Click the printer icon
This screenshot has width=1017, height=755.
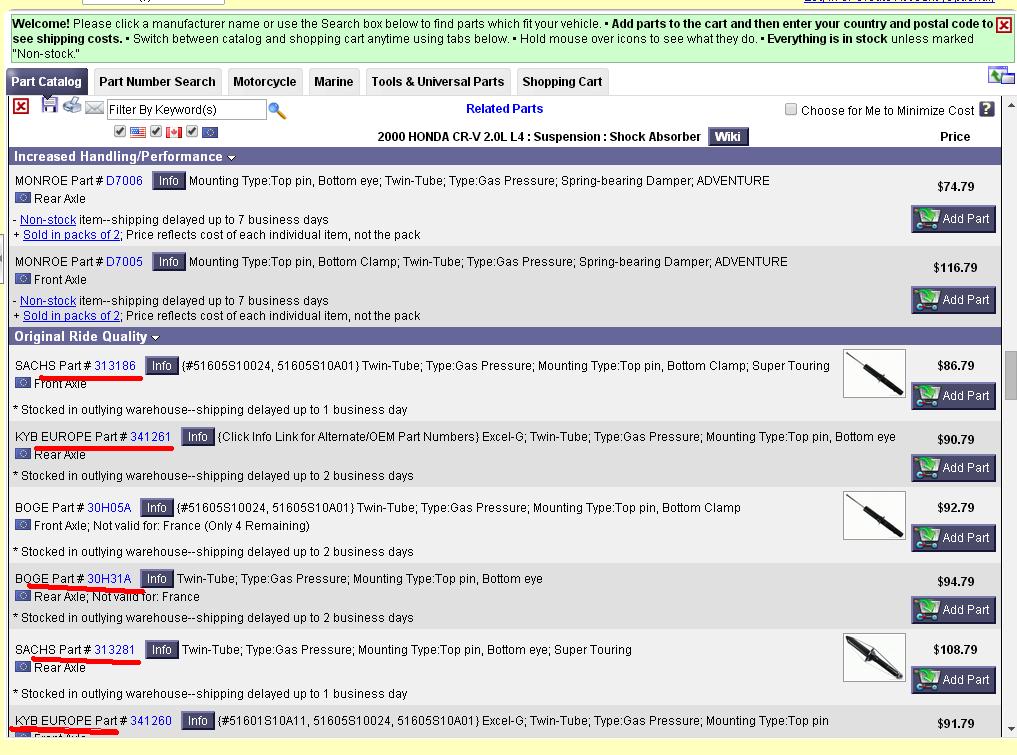[72, 105]
